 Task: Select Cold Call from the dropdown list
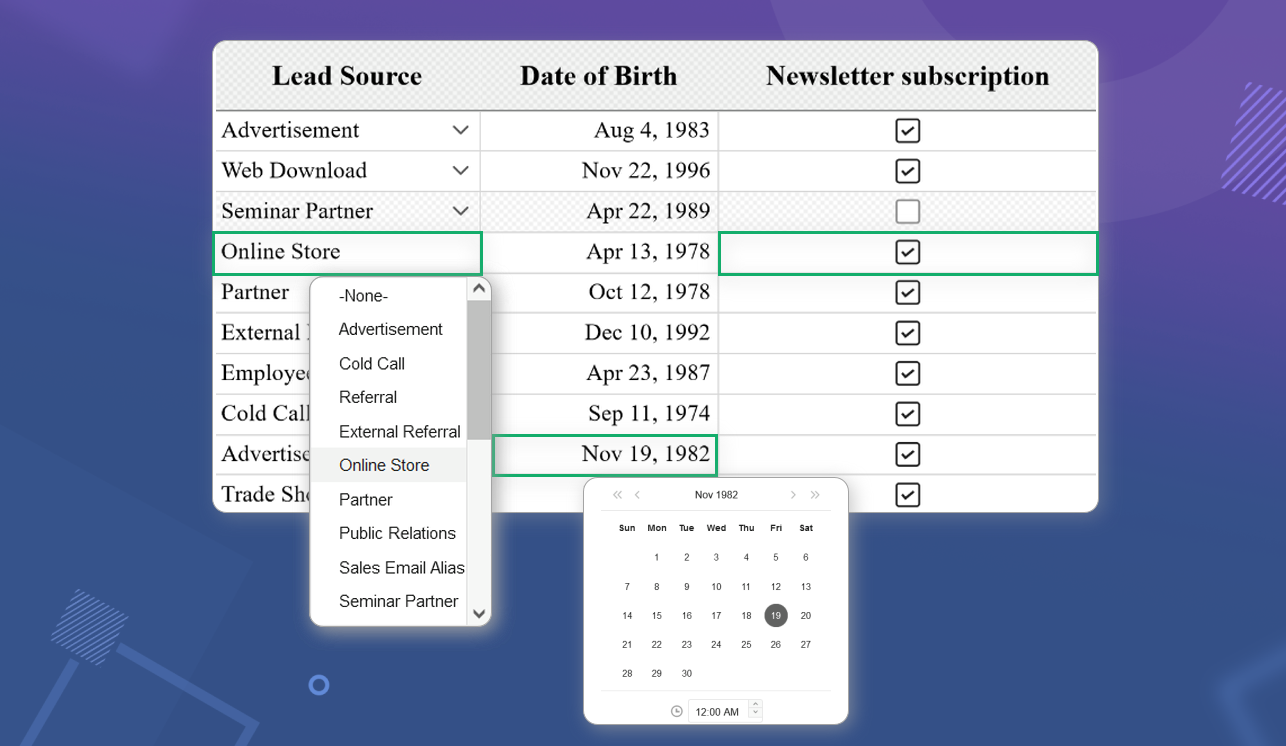coord(388,364)
